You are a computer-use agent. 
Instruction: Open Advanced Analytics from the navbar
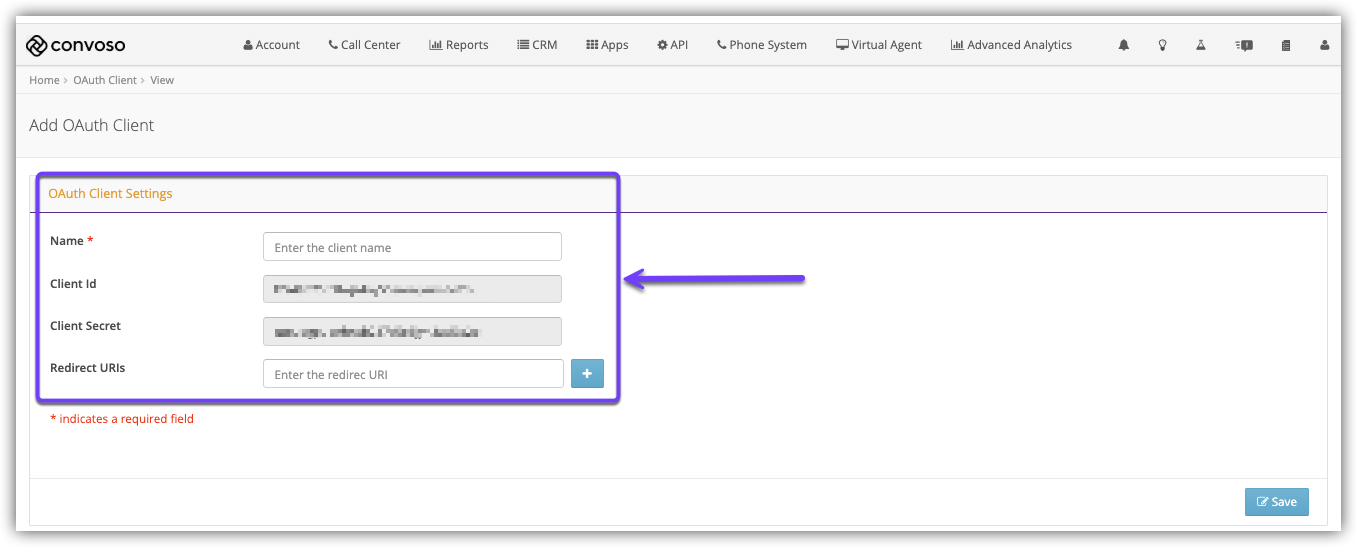1011,45
